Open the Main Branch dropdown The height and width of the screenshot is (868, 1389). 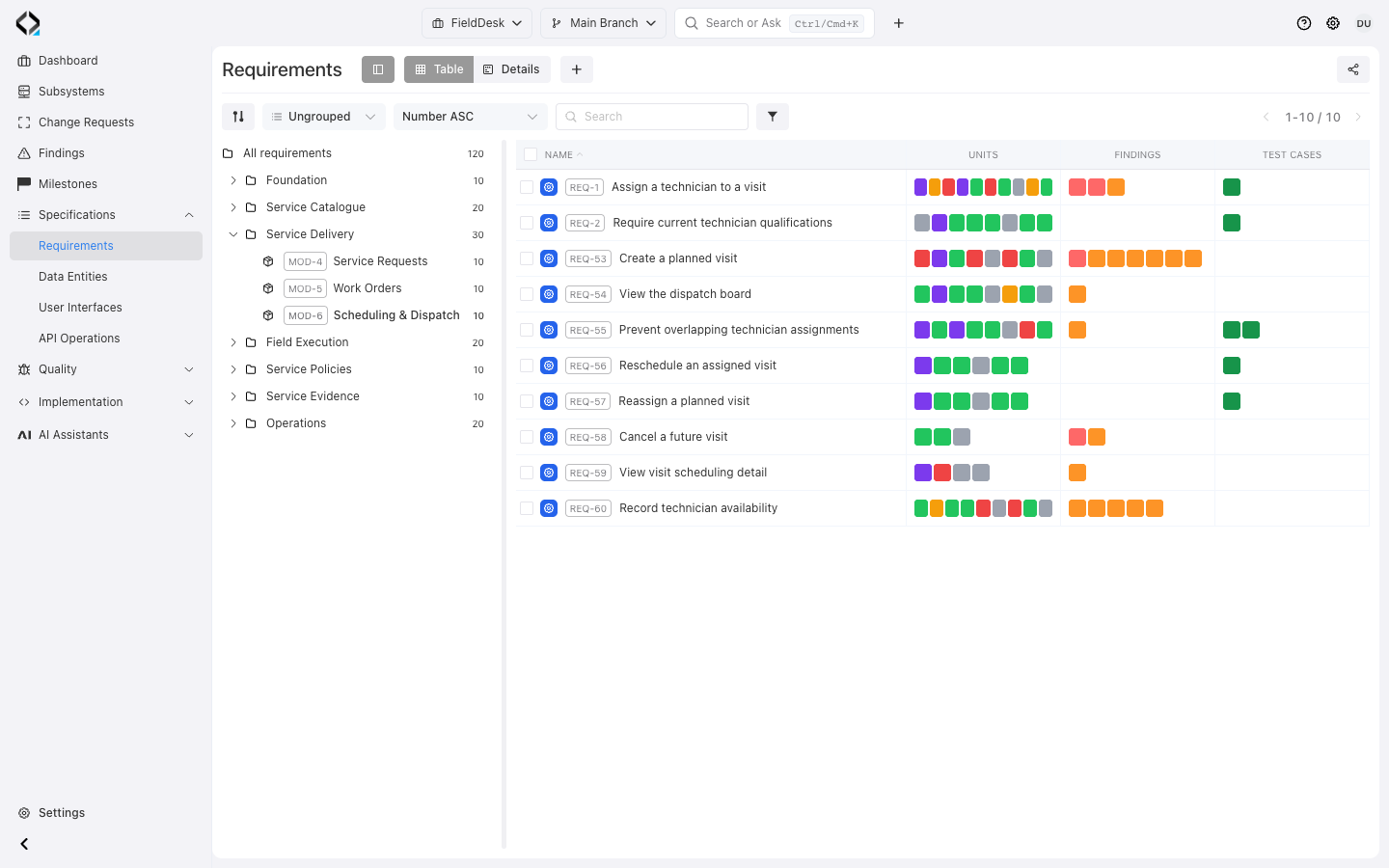[604, 23]
